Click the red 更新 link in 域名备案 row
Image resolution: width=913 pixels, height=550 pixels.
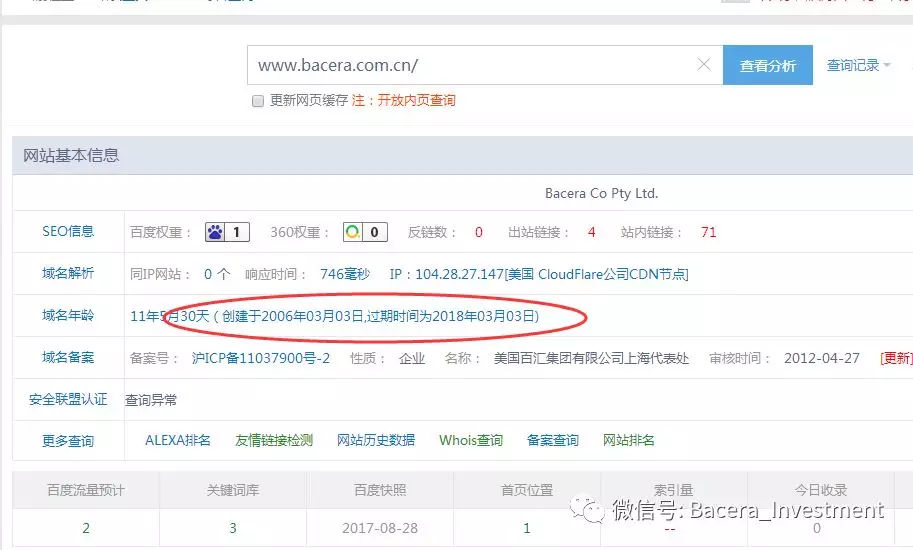[896, 358]
